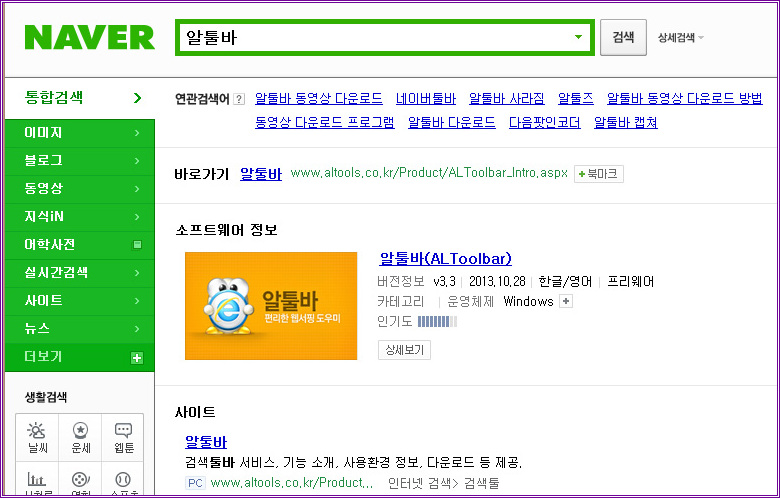The height and width of the screenshot is (498, 780).
Task: Open related search 알툴바 사라짐
Action: (x=506, y=99)
